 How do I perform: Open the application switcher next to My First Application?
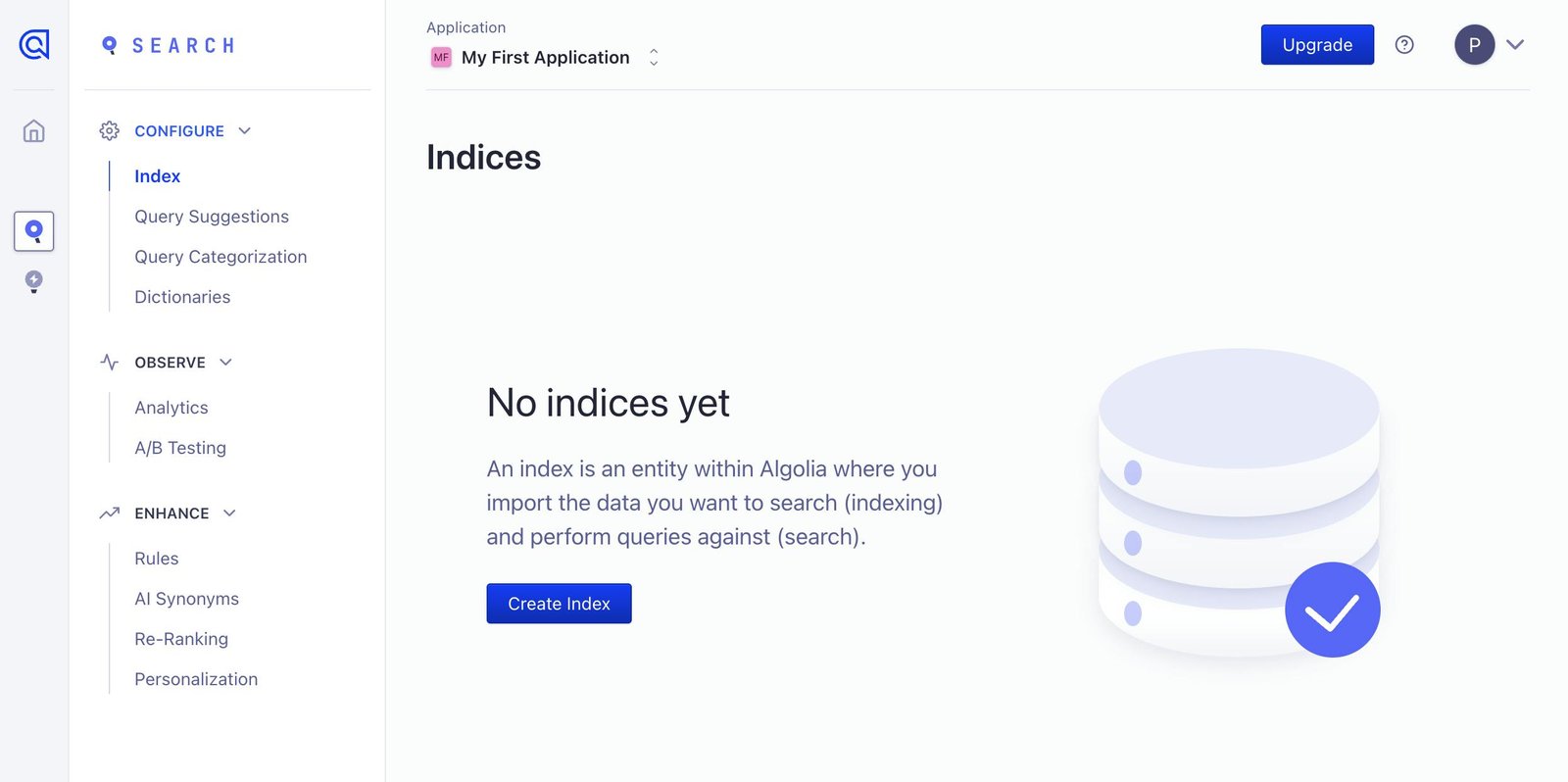tap(653, 57)
